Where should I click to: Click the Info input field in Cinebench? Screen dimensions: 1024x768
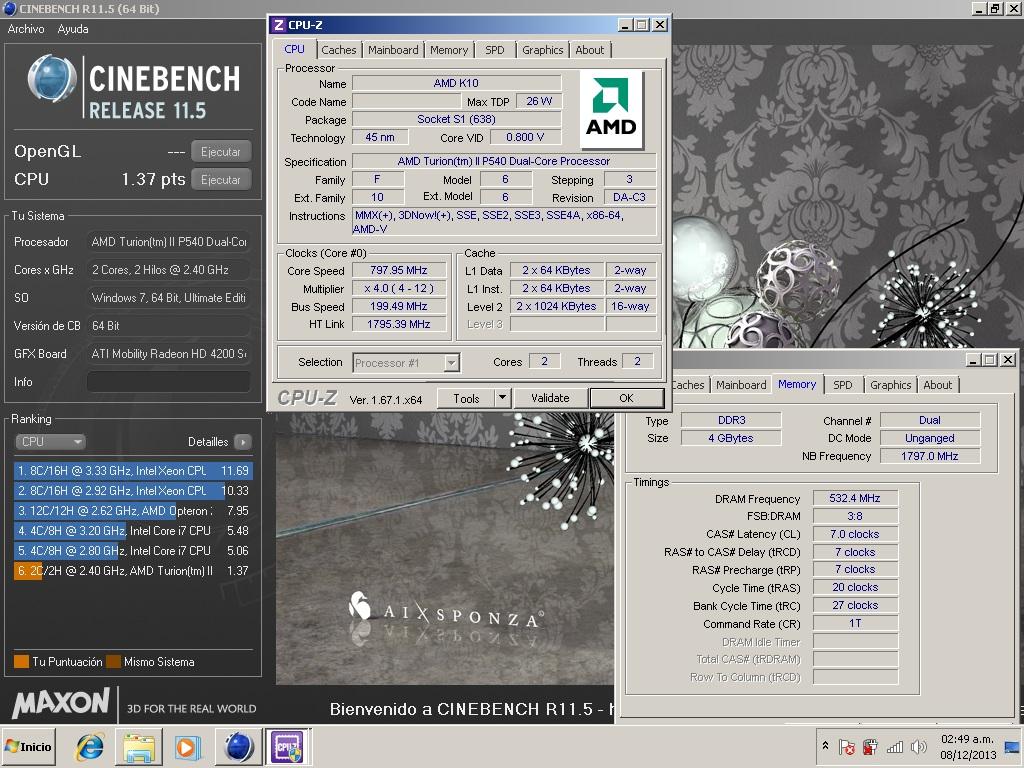pos(168,382)
